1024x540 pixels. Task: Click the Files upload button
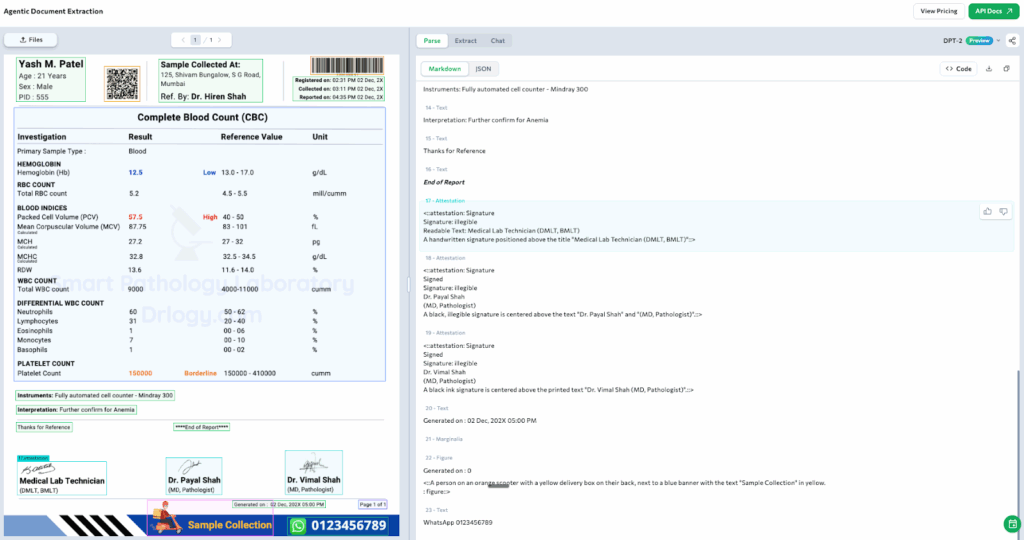[x=31, y=40]
